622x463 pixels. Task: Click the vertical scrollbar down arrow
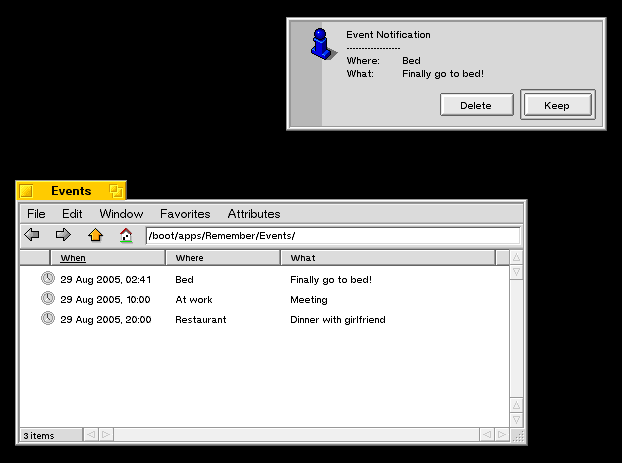click(516, 420)
